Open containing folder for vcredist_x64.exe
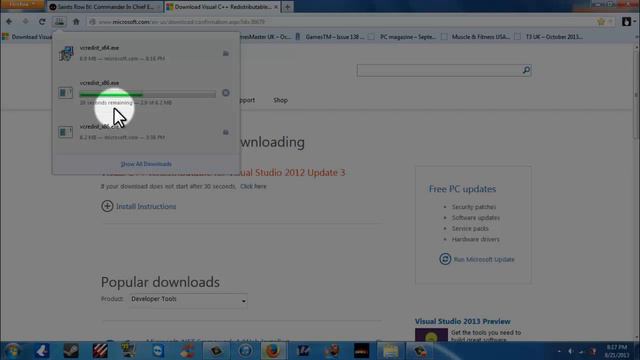640x360 pixels. click(x=226, y=53)
